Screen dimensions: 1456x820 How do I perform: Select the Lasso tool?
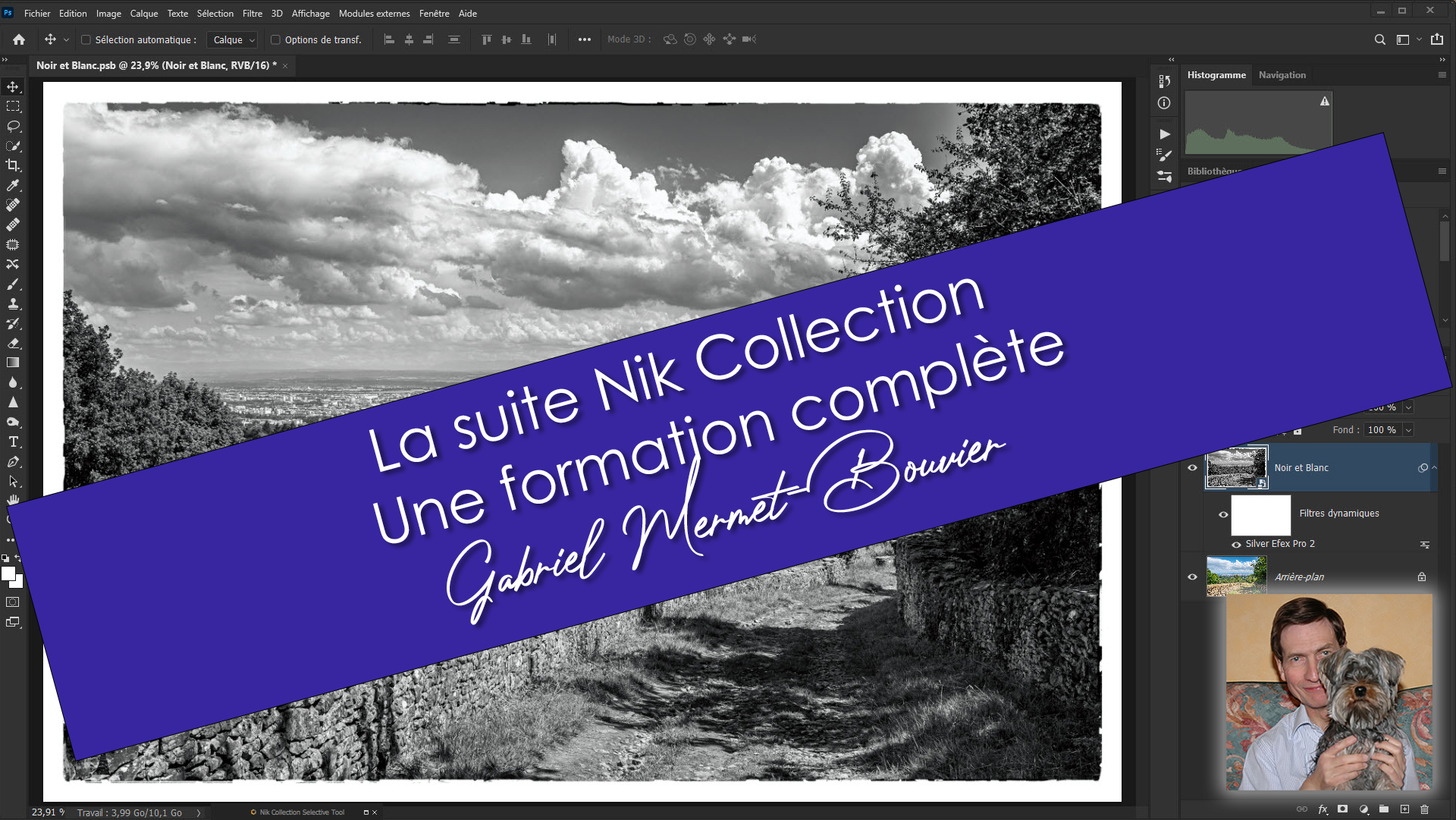(13, 126)
